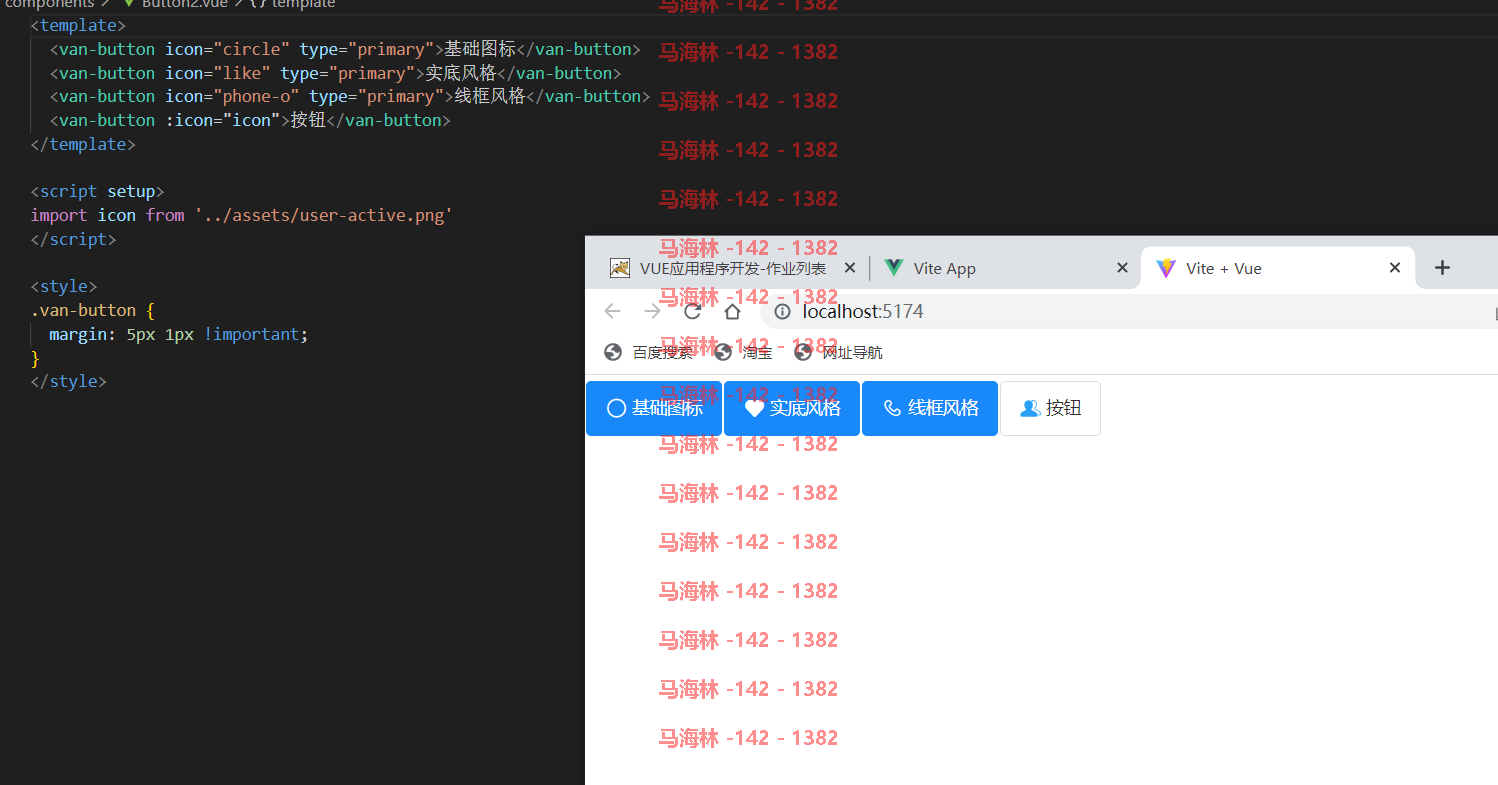The width and height of the screenshot is (1498, 785).
Task: Click the '<script setup>' line
Action: (97, 191)
